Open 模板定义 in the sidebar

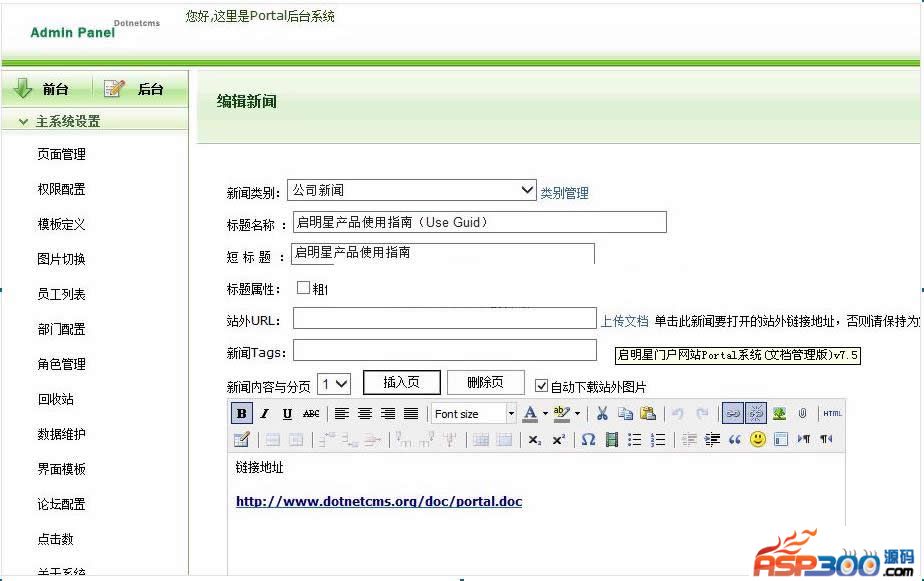coord(61,225)
